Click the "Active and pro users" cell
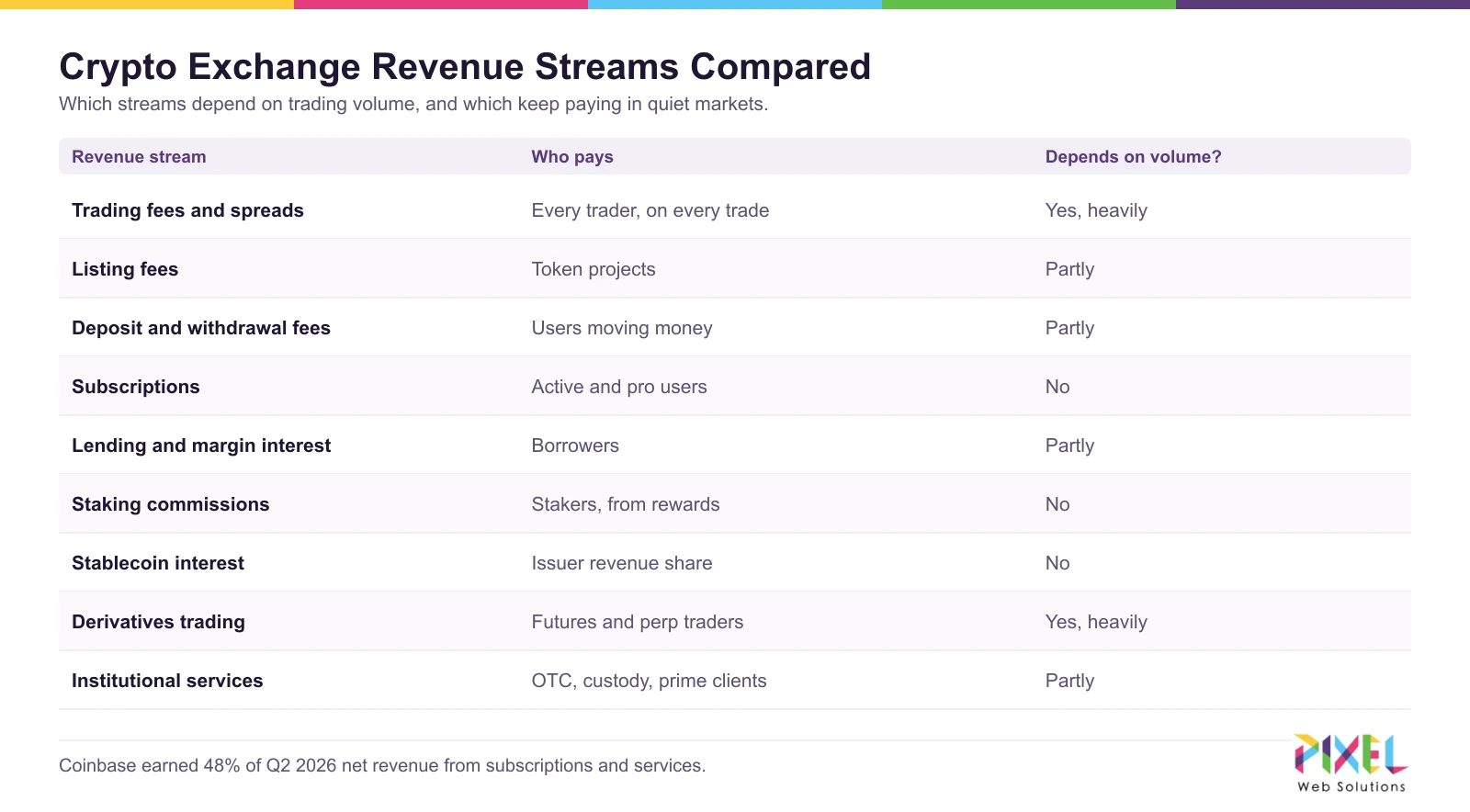The height and width of the screenshot is (812, 1470). point(619,387)
